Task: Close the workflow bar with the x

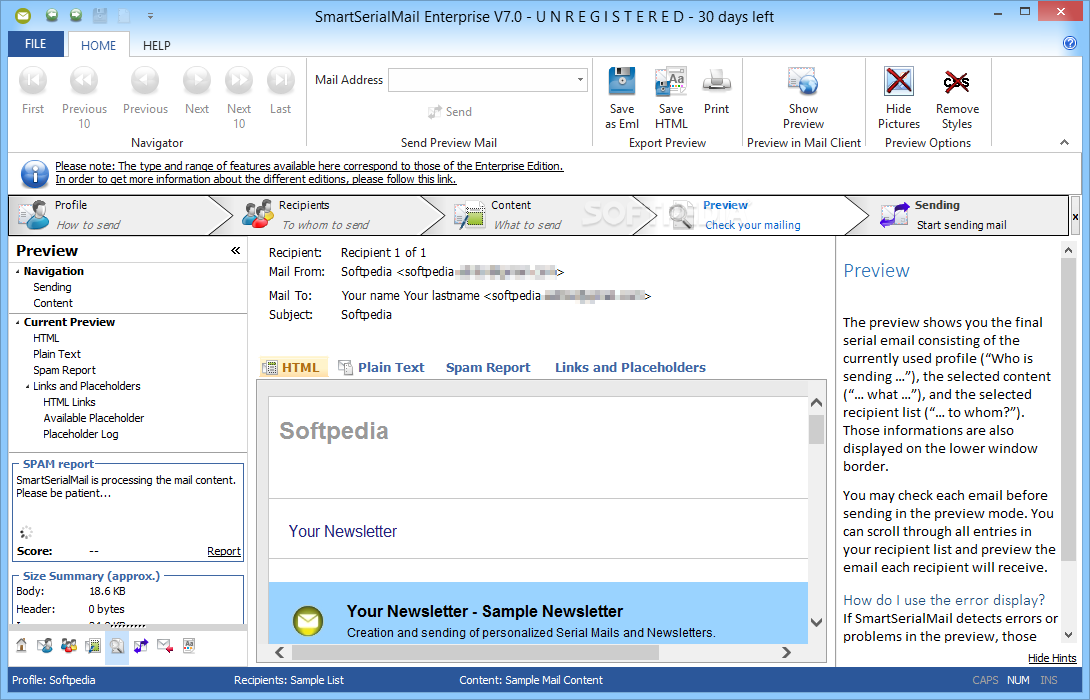Action: 1075,217
